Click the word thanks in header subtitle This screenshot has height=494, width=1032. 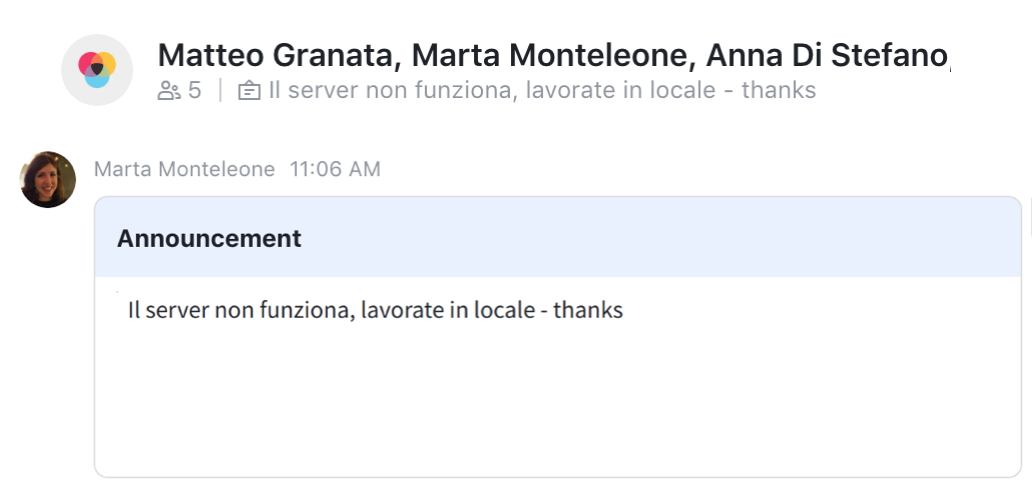[x=779, y=90]
